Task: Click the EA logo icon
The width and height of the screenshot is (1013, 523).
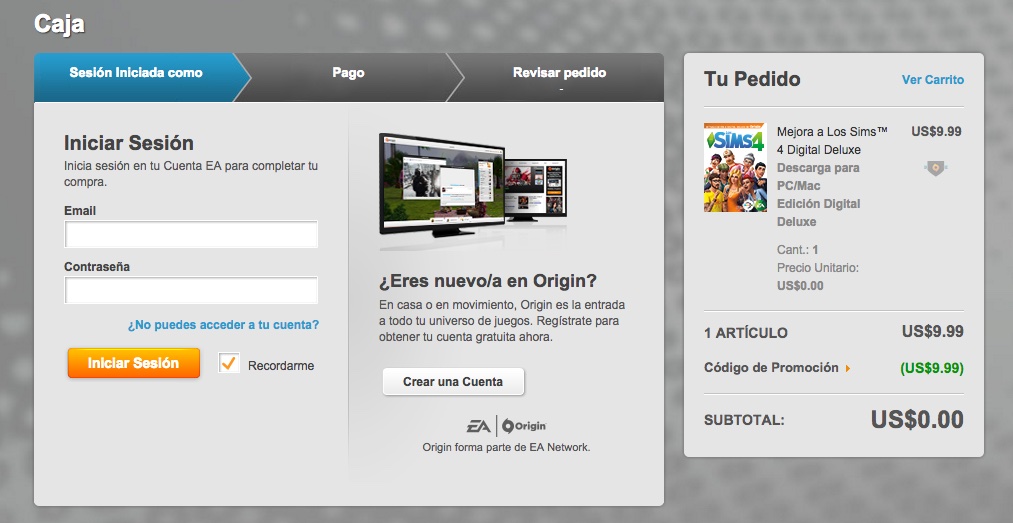Action: point(478,426)
